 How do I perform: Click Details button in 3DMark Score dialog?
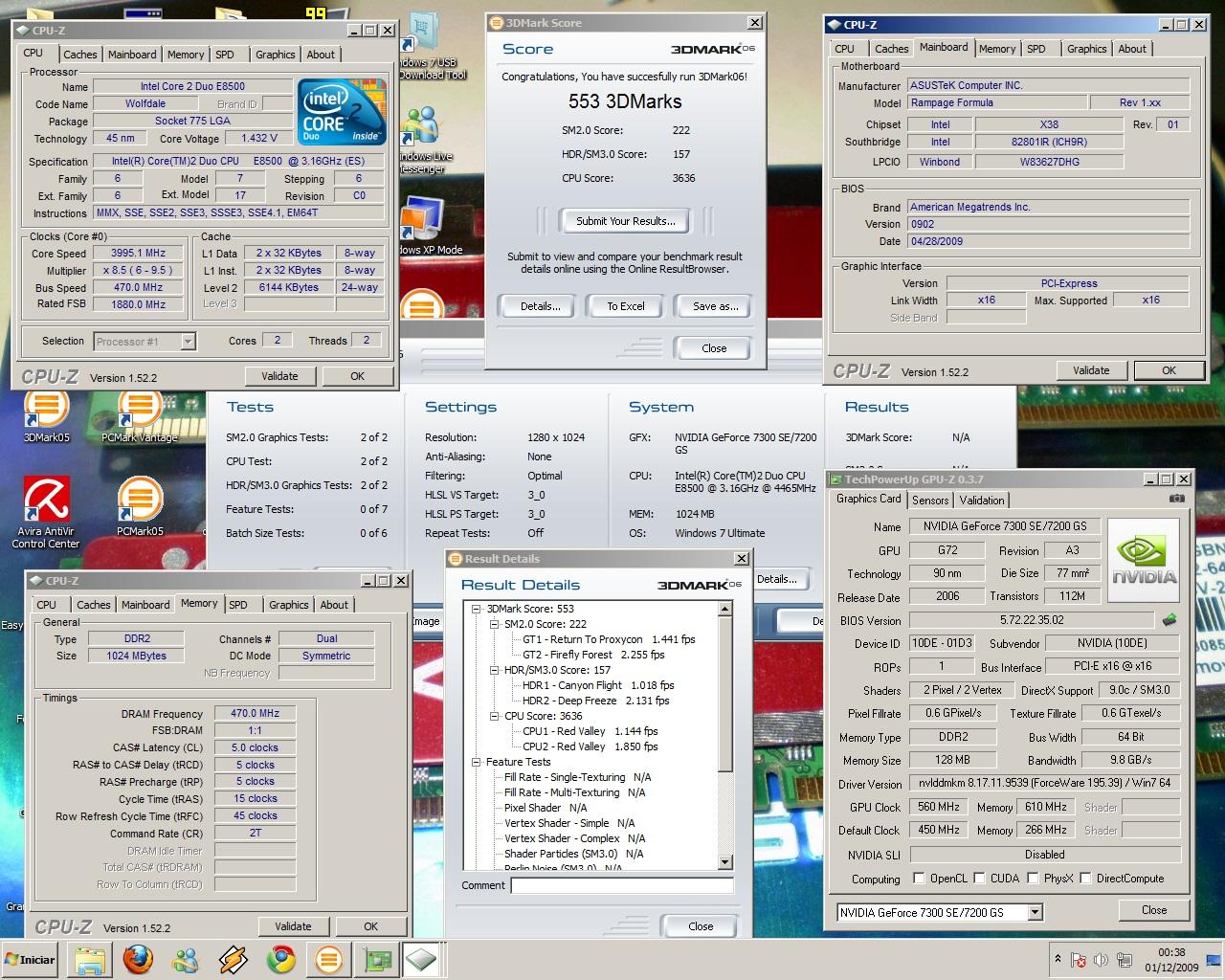point(540,306)
